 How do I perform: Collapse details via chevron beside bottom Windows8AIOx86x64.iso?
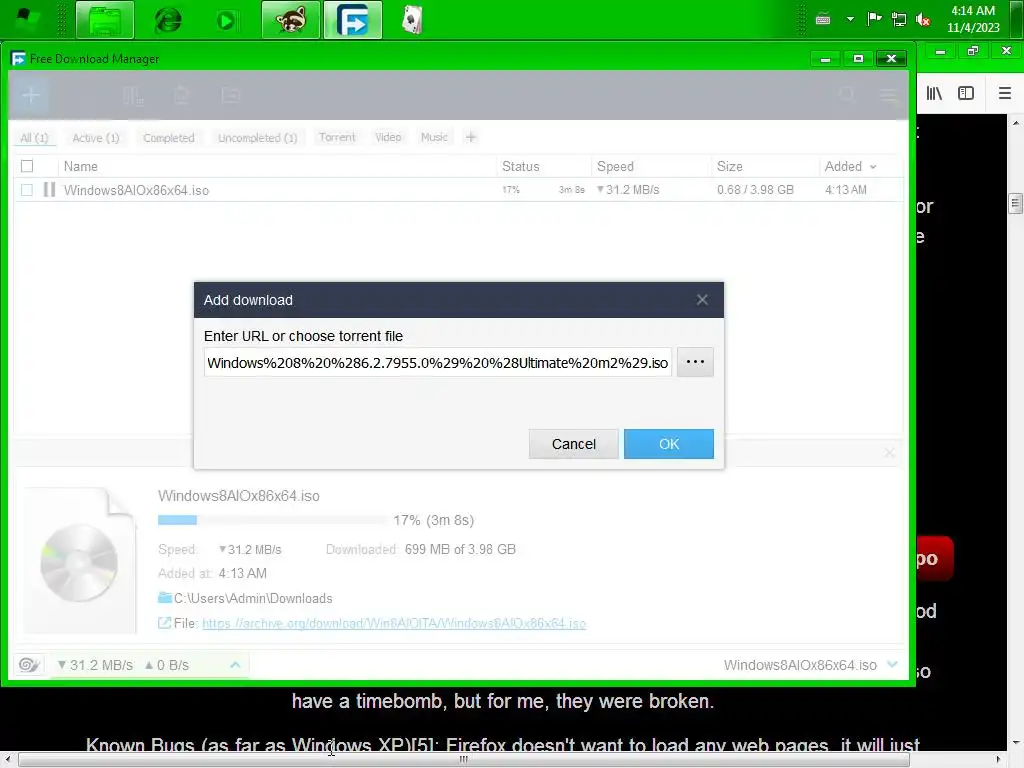click(x=893, y=665)
